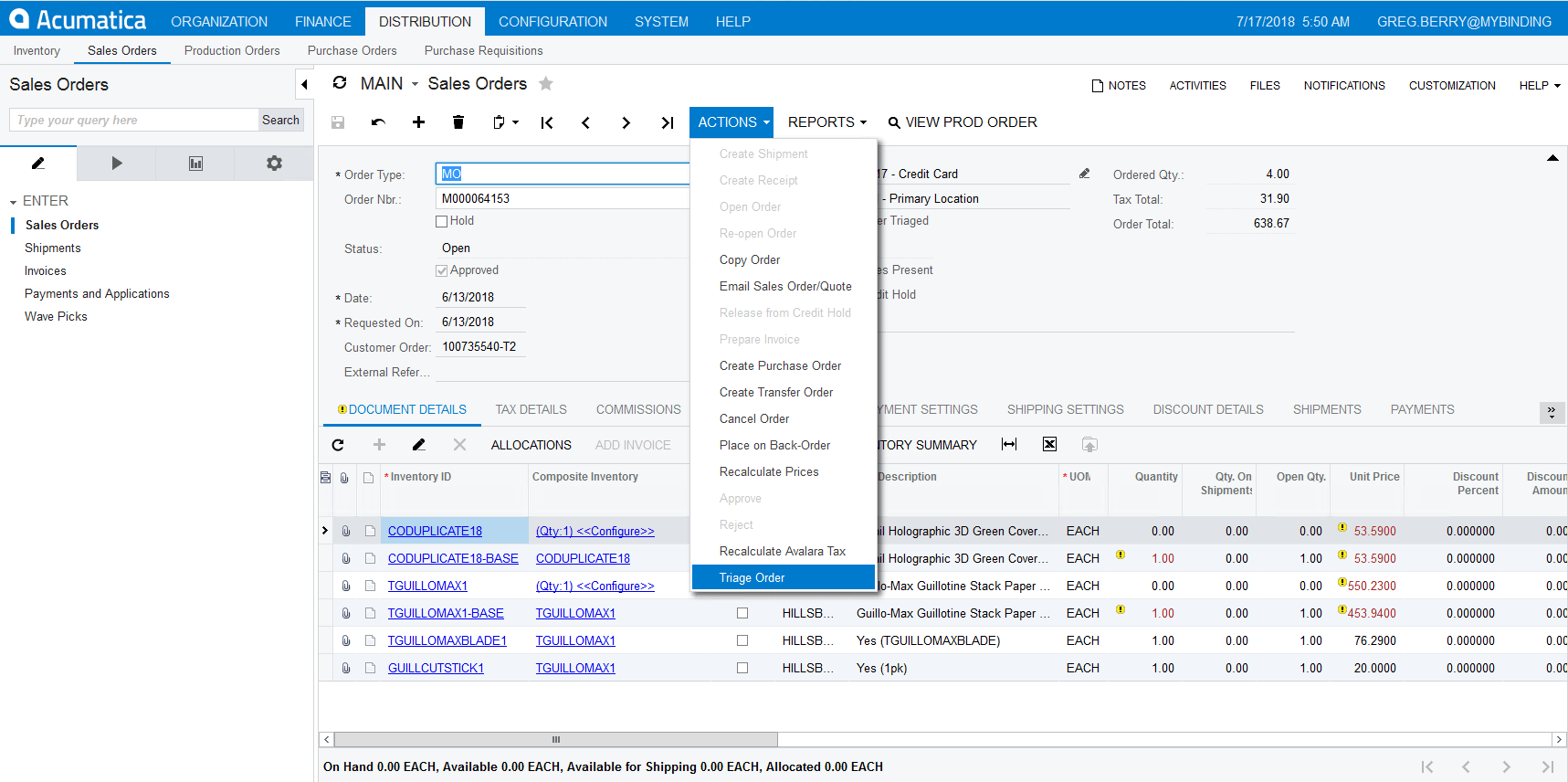Go to the previous record
Viewport: 1568px width, 782px height.
click(585, 122)
